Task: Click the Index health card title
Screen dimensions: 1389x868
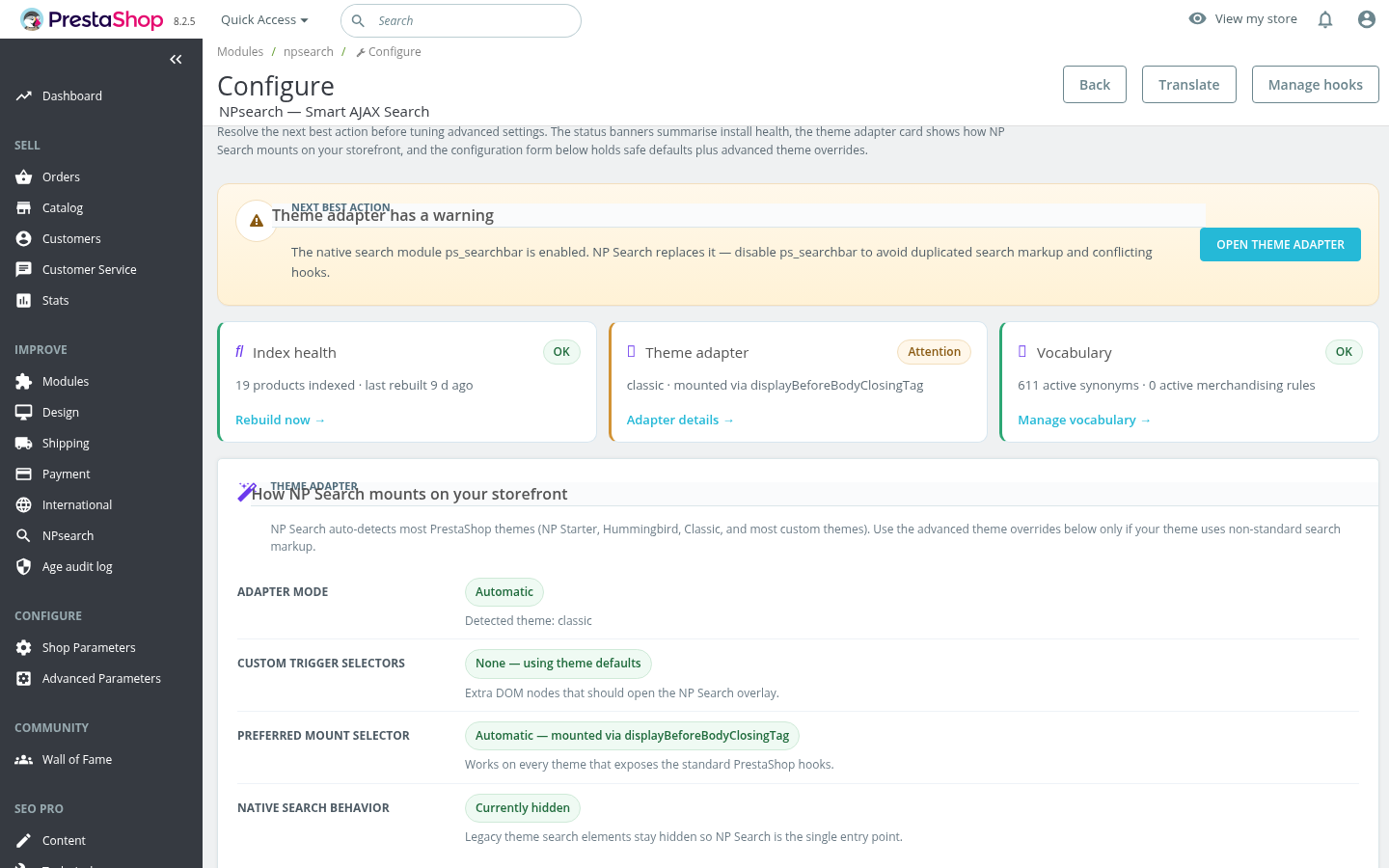Action: 294,353
